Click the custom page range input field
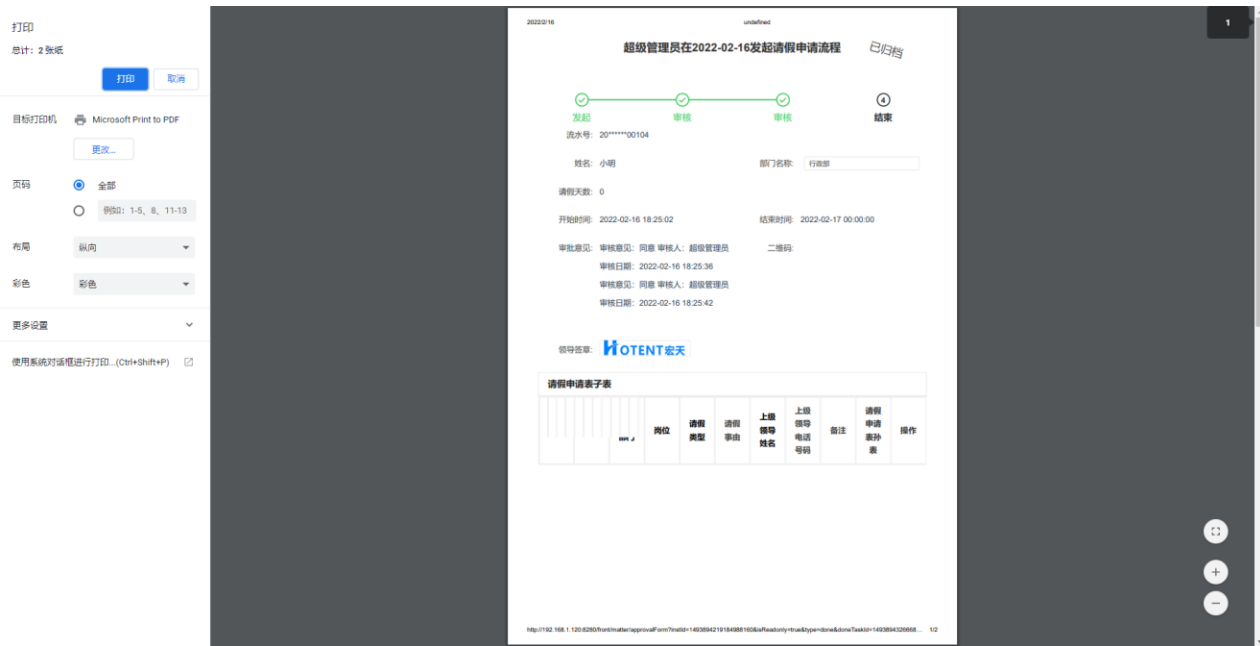Image resolution: width=1260 pixels, height=646 pixels. pyautogui.click(x=147, y=211)
